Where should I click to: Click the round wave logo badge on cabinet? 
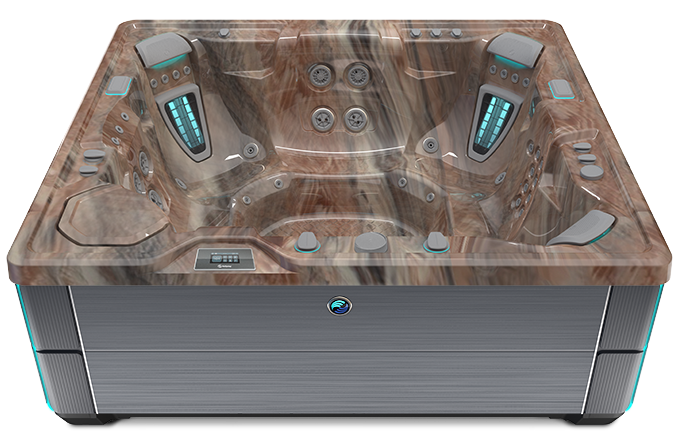(337, 307)
